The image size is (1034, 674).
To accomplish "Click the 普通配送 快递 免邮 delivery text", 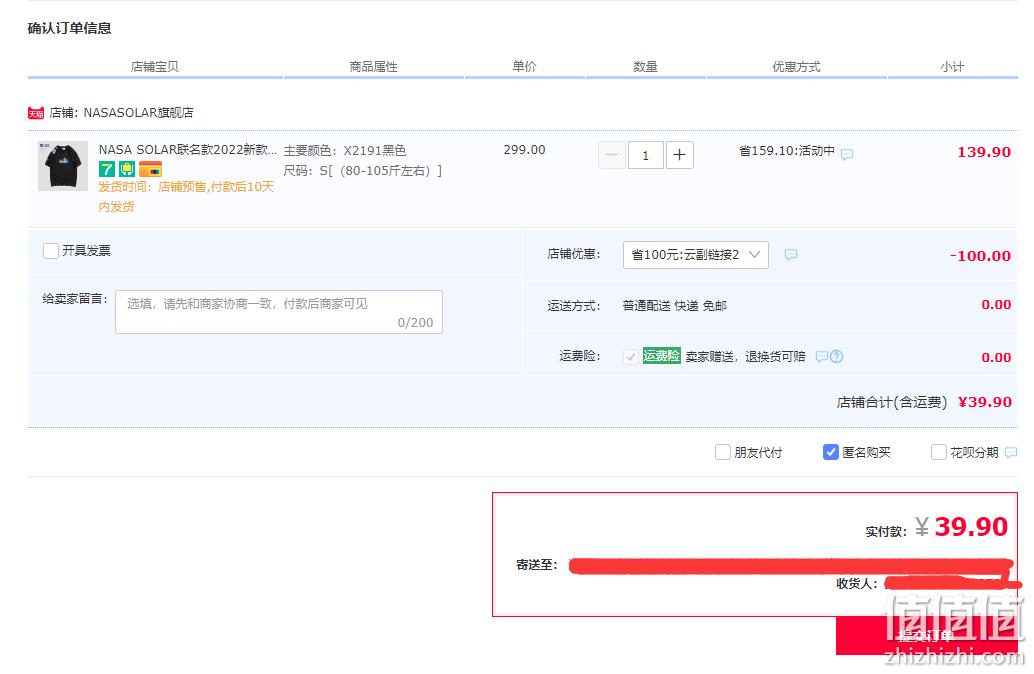I will click(x=675, y=305).
